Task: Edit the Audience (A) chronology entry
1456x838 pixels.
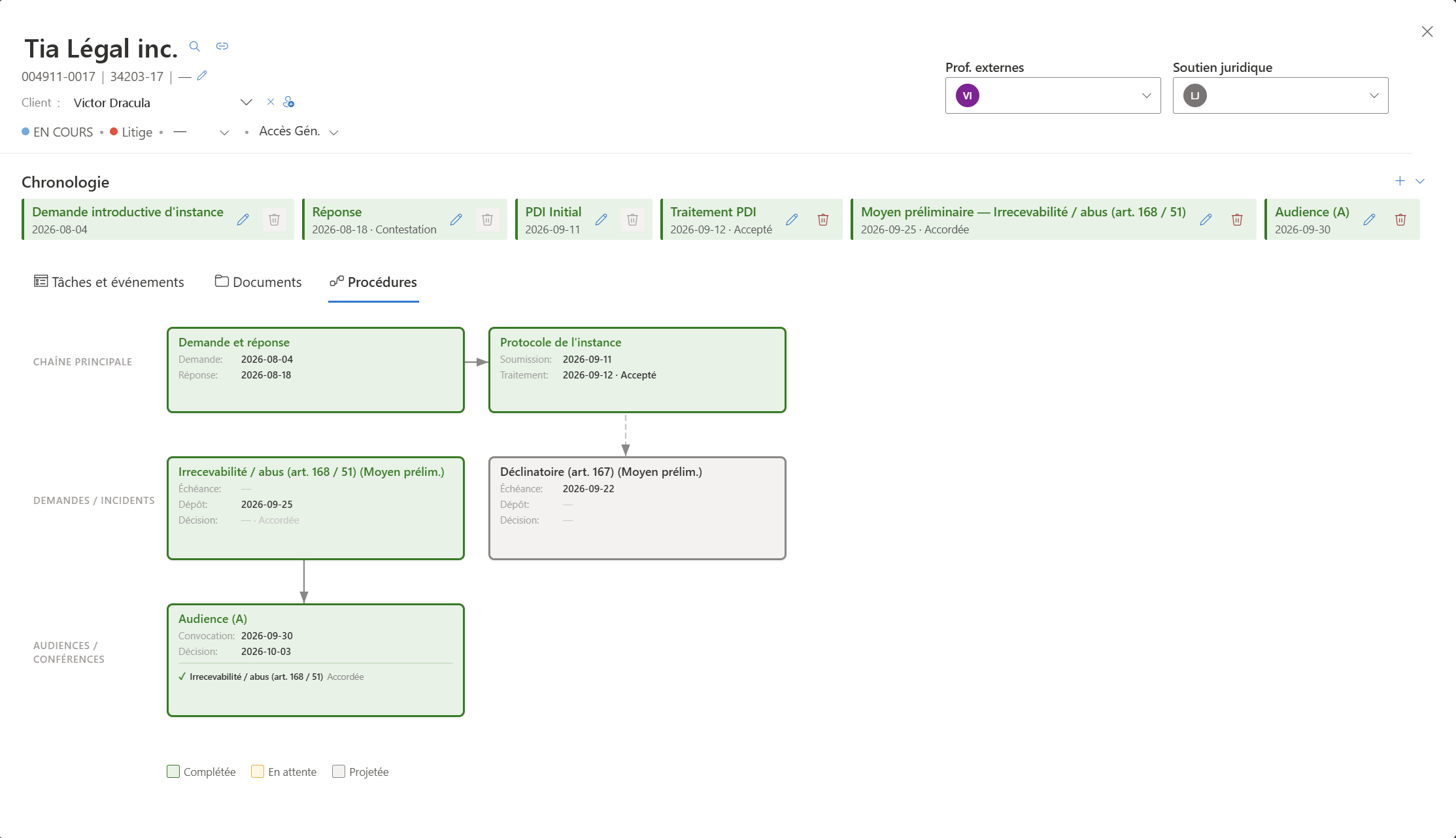Action: 1369,220
